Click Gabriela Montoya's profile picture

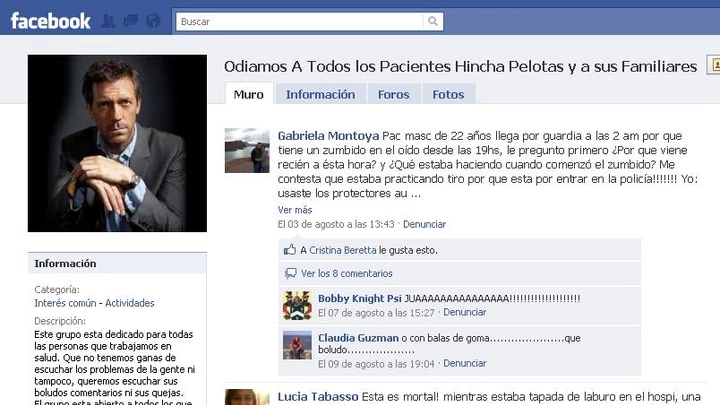(x=246, y=151)
